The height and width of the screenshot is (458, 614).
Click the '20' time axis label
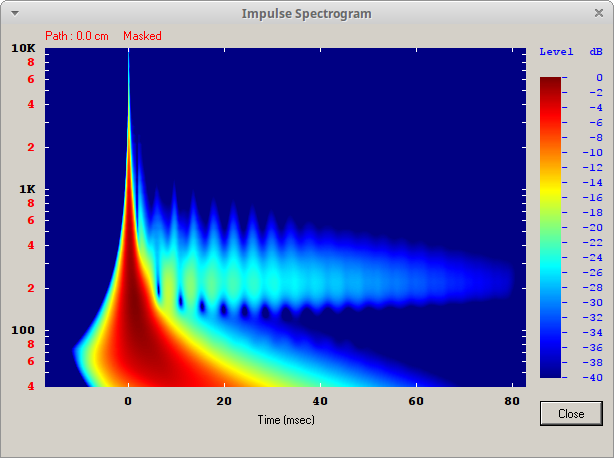tap(224, 401)
